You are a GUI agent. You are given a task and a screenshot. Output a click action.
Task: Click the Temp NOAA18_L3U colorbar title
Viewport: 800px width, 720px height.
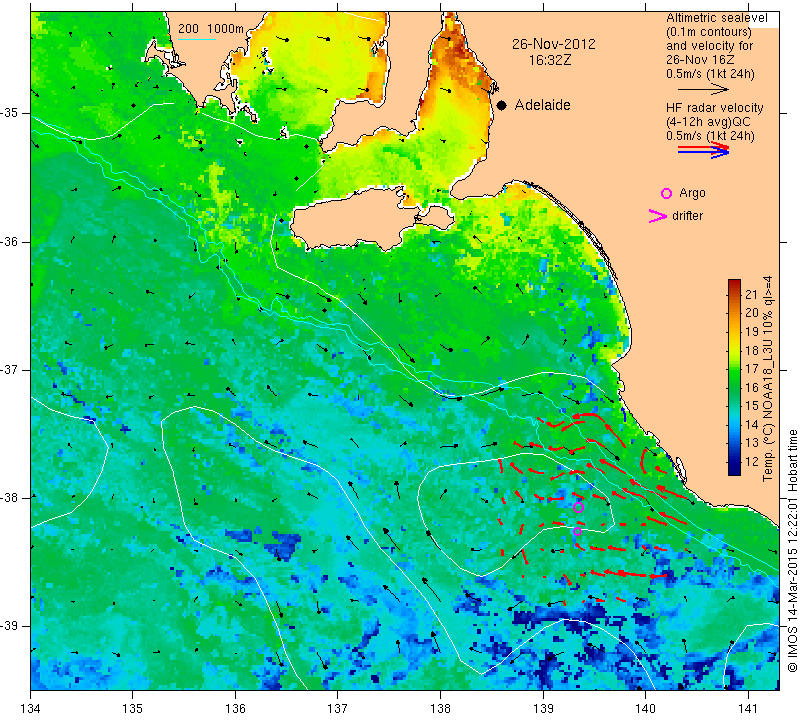click(767, 378)
